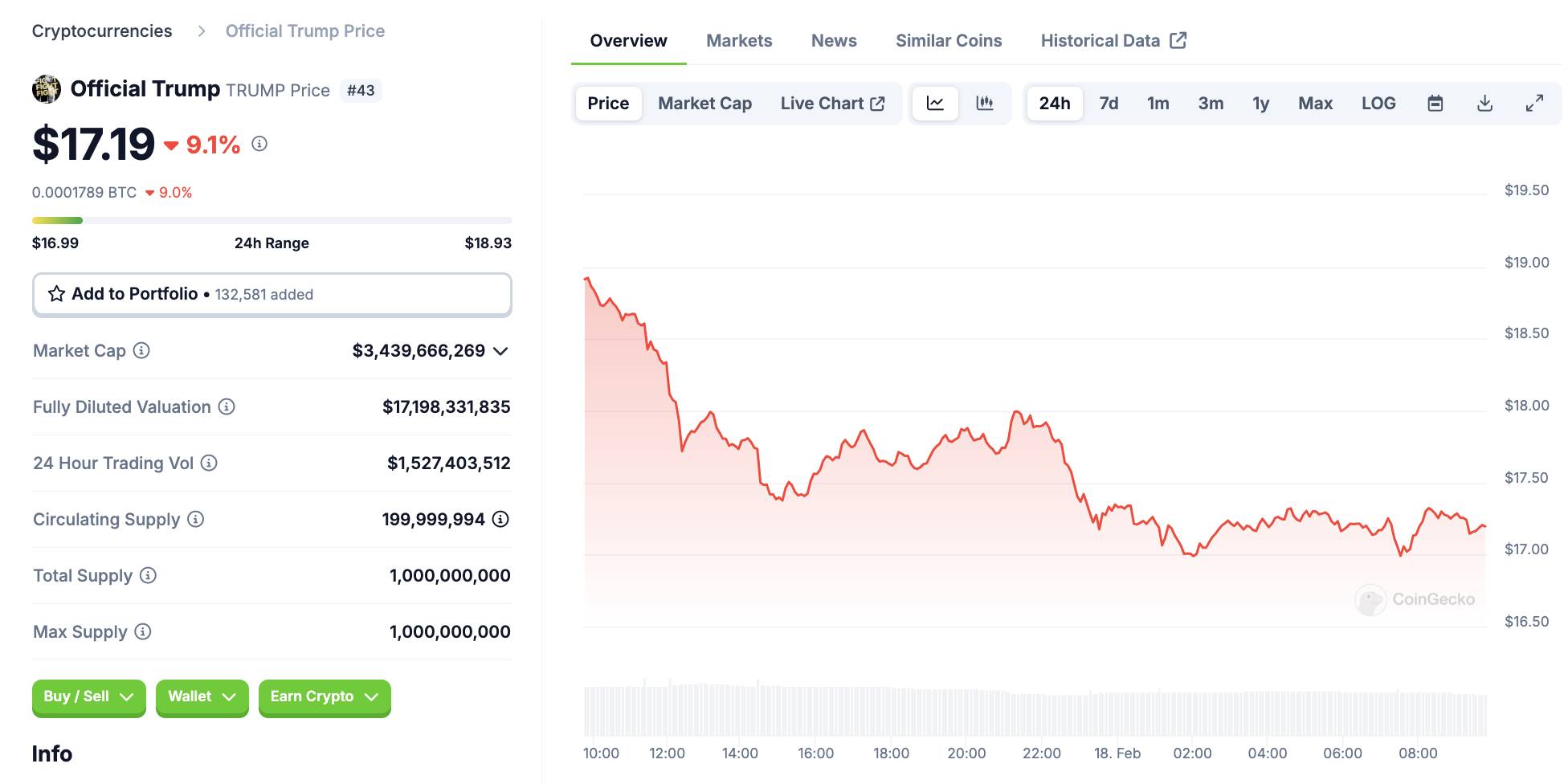Screen dimensions: 1568x784
Task: Click the 1,000,000,000 Max Supply value
Action: coord(450,631)
